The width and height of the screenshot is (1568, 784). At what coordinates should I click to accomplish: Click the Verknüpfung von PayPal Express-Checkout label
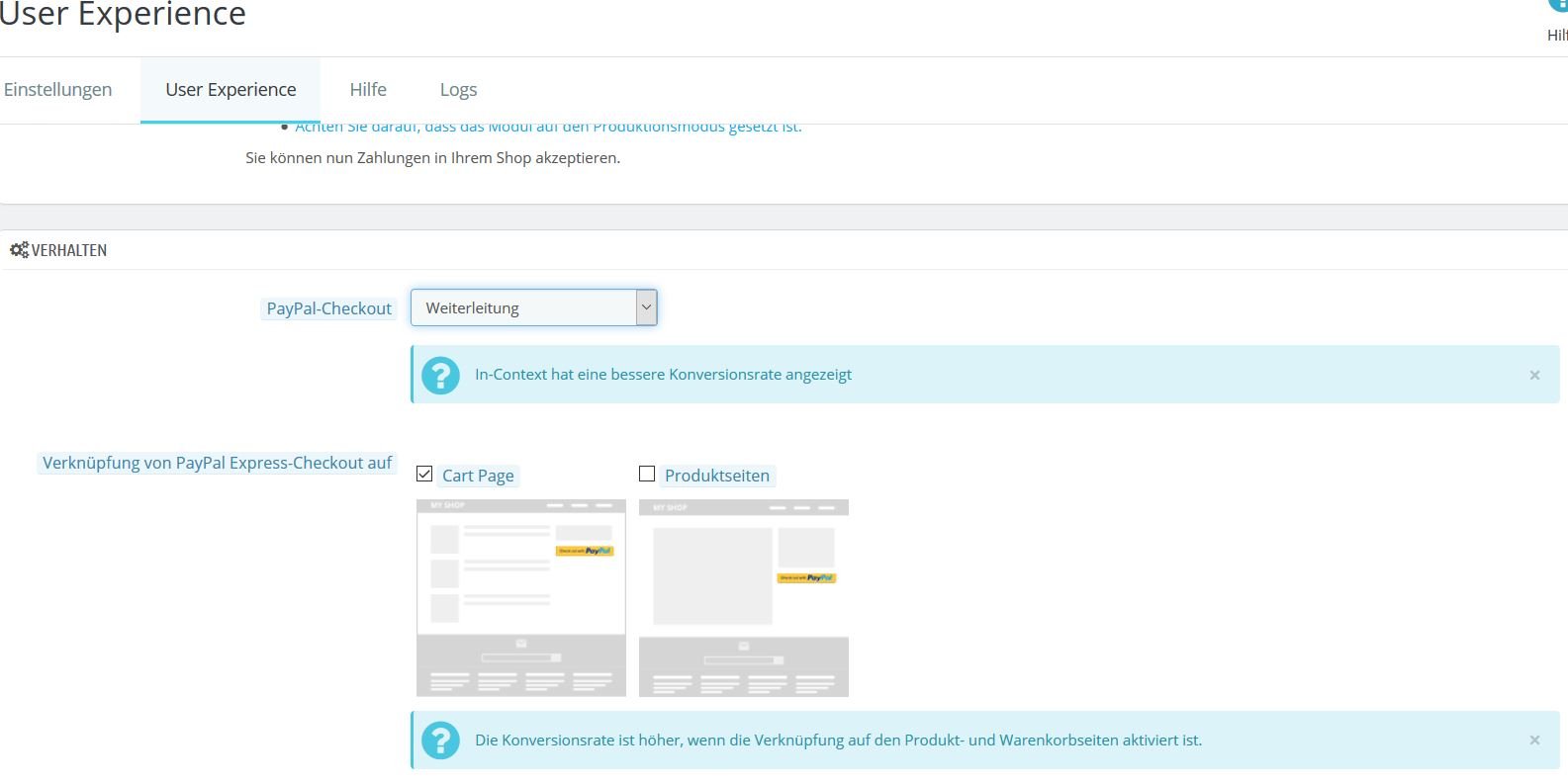pyautogui.click(x=217, y=463)
